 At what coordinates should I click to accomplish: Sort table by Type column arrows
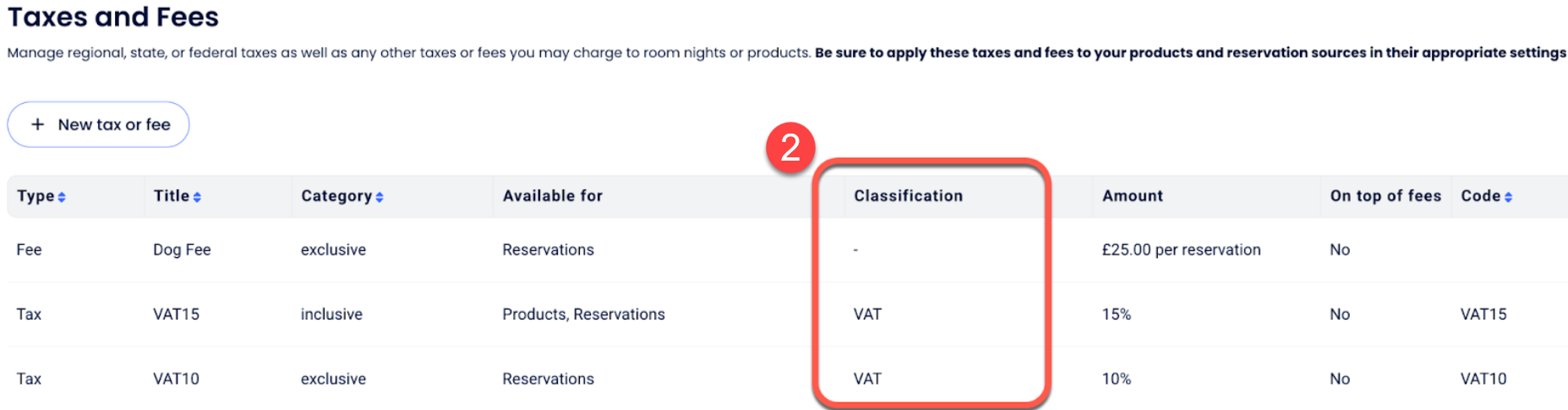click(x=62, y=197)
